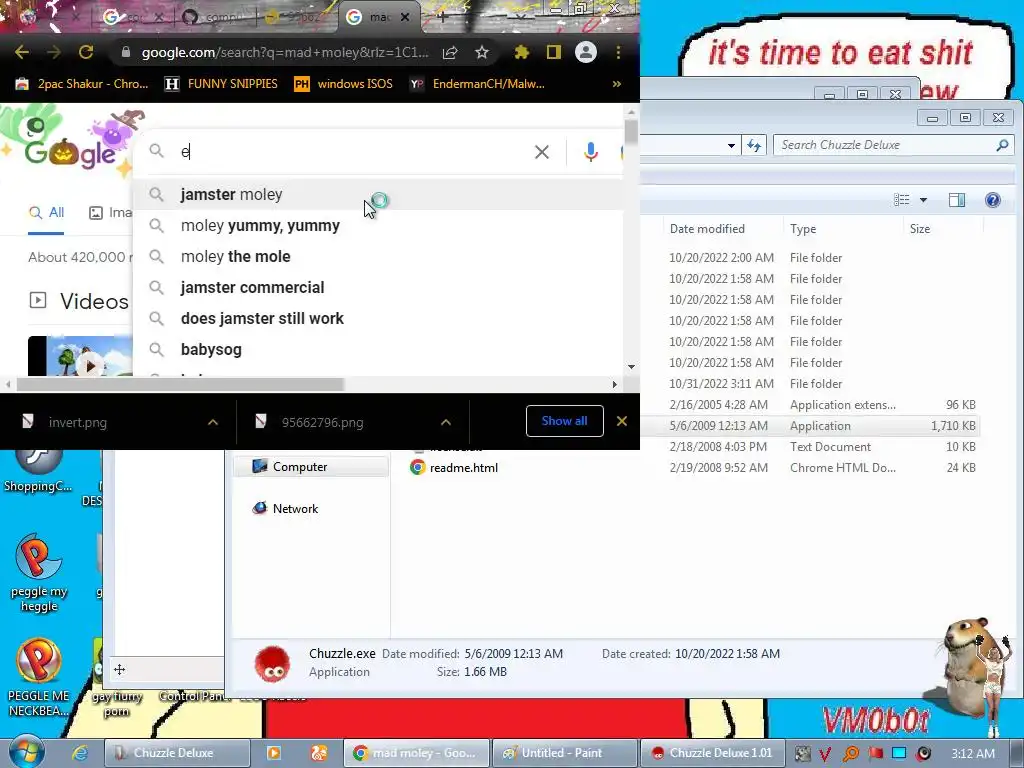Image resolution: width=1024 pixels, height=768 pixels.
Task: Choose the 'jamster commercial' suggestion
Action: click(377, 287)
